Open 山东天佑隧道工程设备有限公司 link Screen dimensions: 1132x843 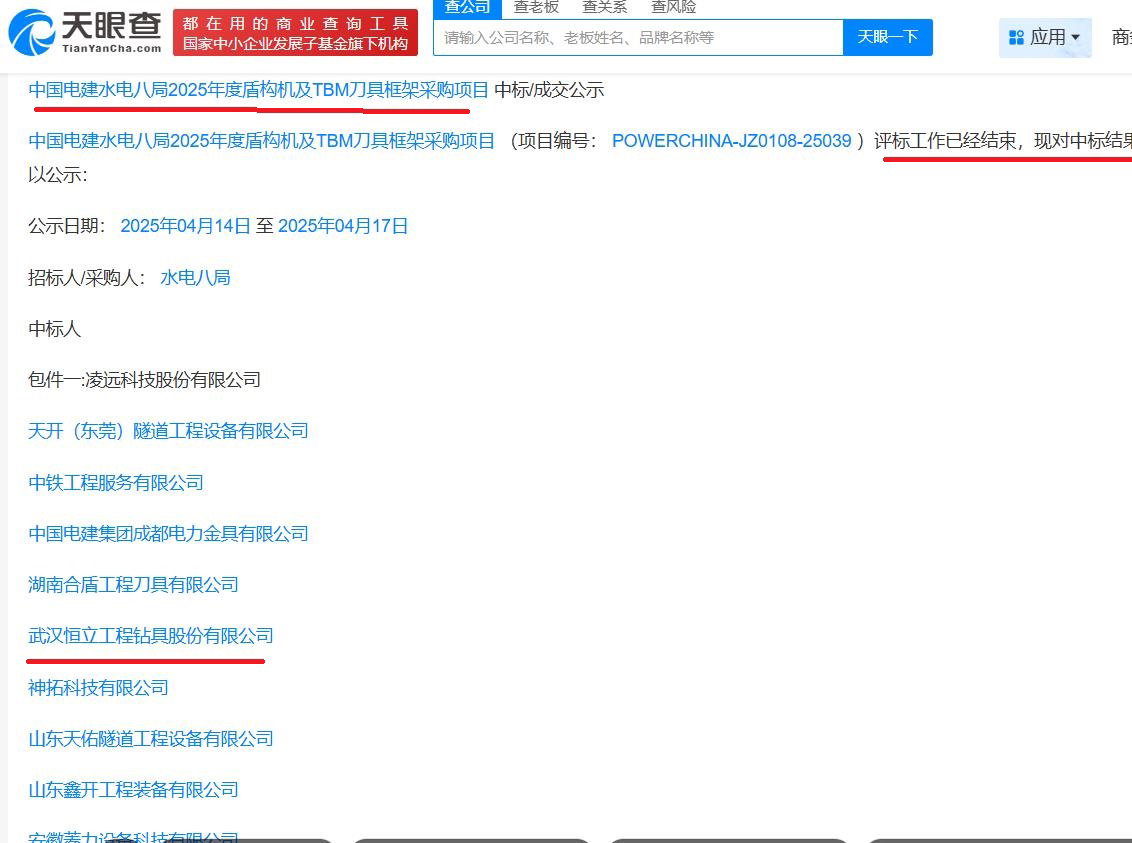click(x=151, y=739)
